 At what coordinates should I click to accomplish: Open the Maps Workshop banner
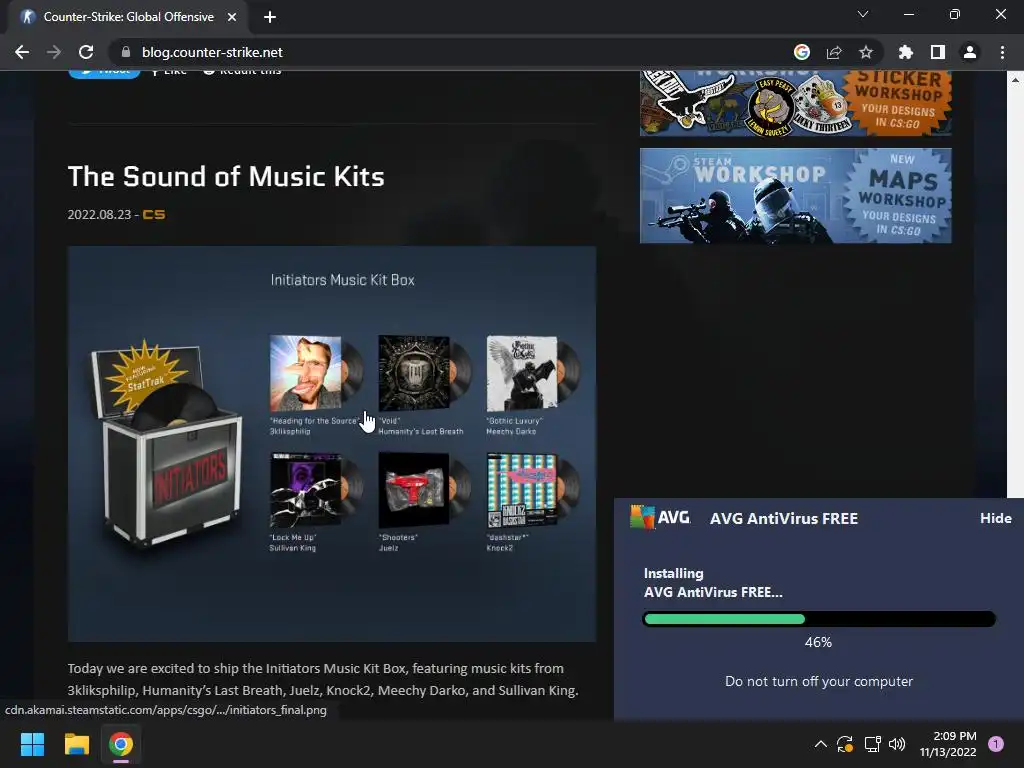pyautogui.click(x=795, y=195)
